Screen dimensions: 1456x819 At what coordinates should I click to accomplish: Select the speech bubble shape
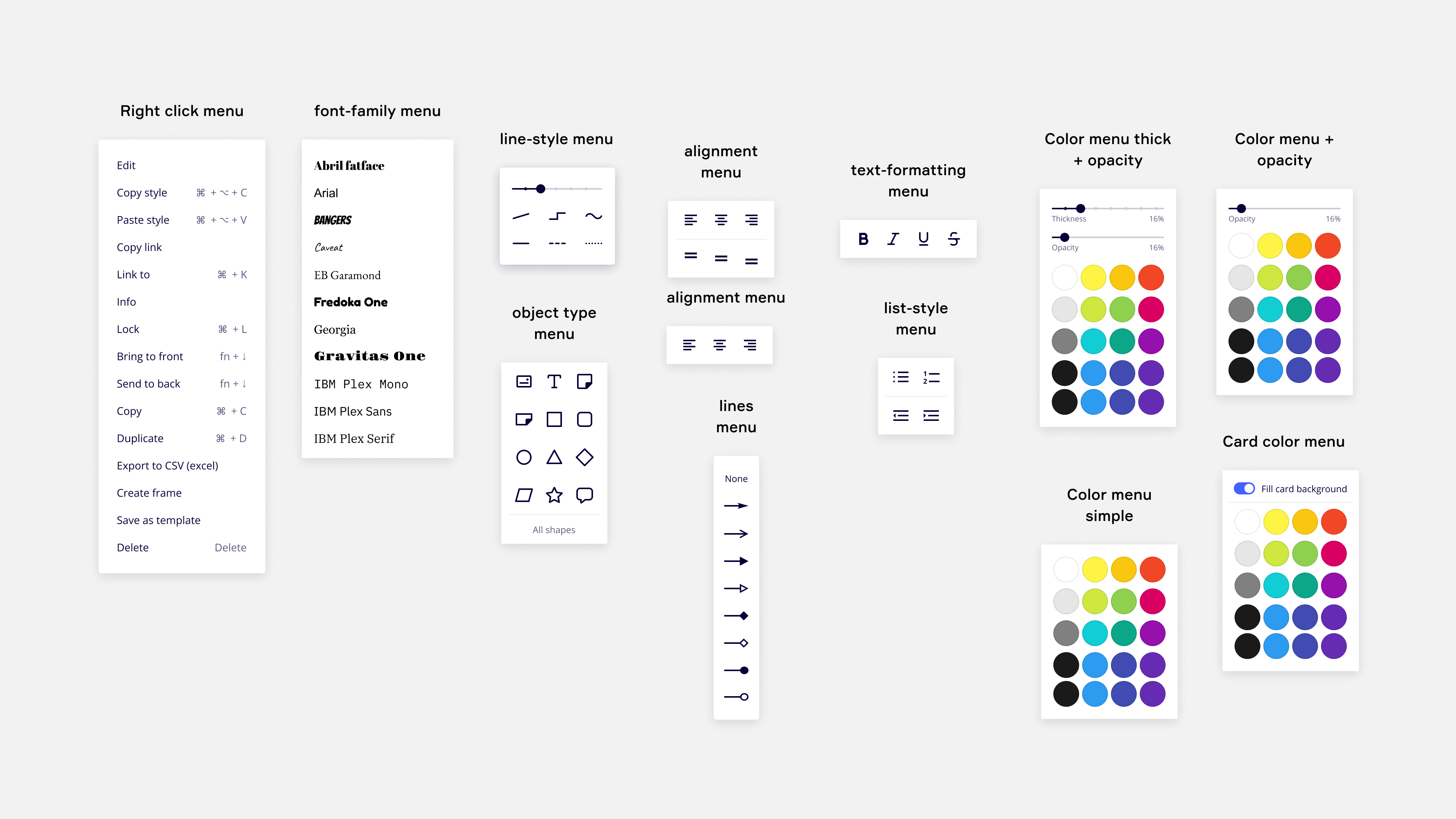click(x=585, y=495)
